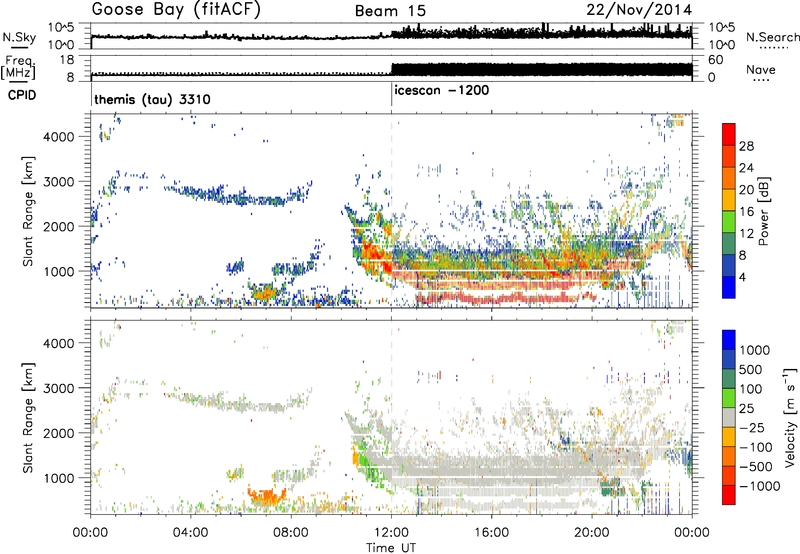The width and height of the screenshot is (800, 554).
Task: Click the '08:00' time tick label
Action: (x=291, y=533)
